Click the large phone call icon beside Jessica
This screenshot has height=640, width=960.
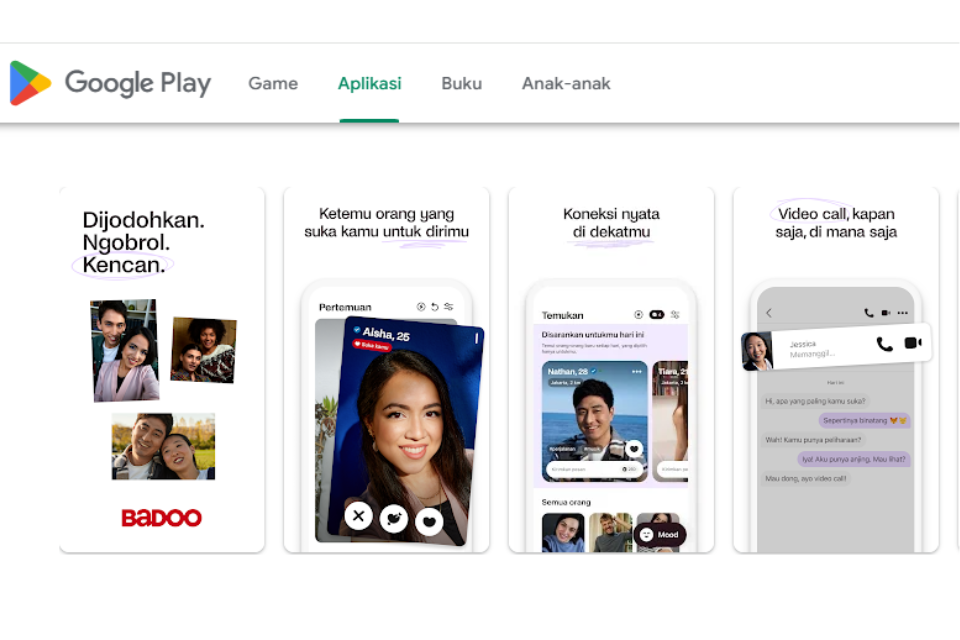coord(884,344)
